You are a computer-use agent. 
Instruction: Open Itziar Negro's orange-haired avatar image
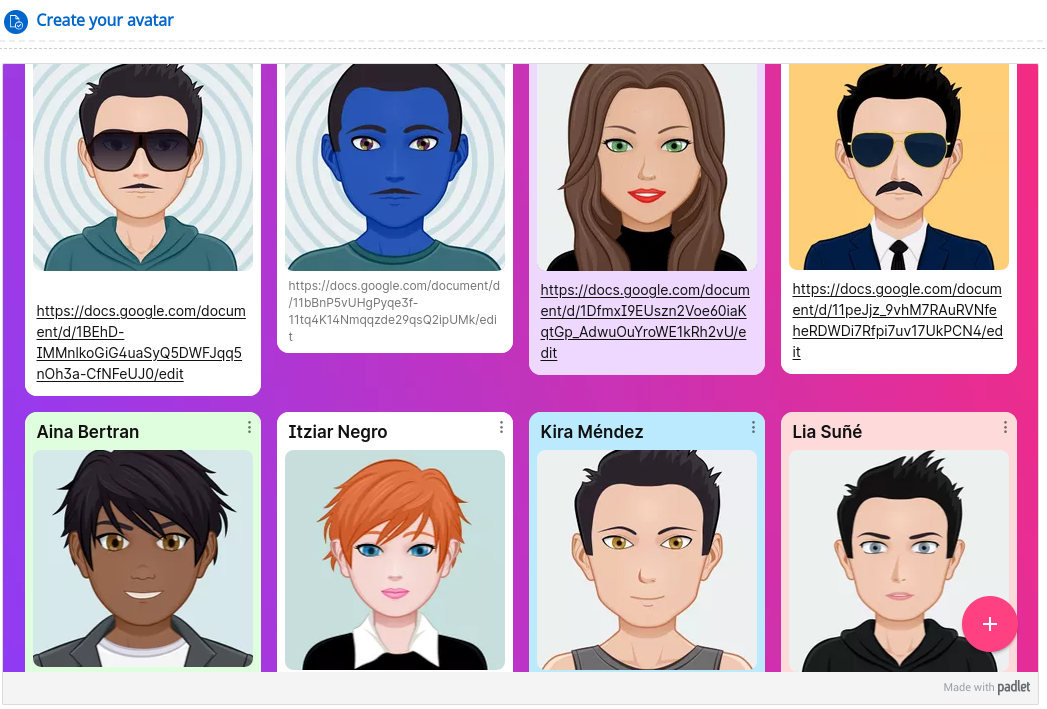click(395, 560)
